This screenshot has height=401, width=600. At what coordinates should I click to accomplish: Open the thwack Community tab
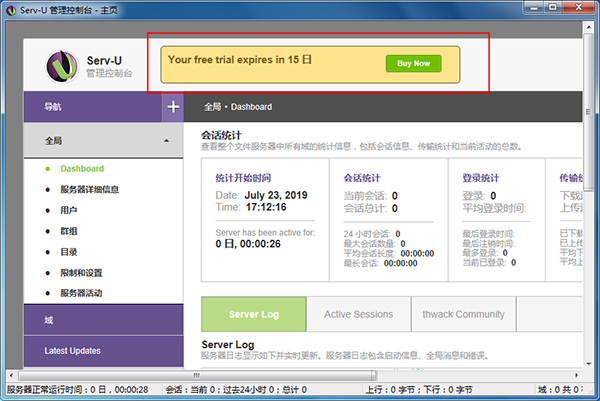pos(466,314)
